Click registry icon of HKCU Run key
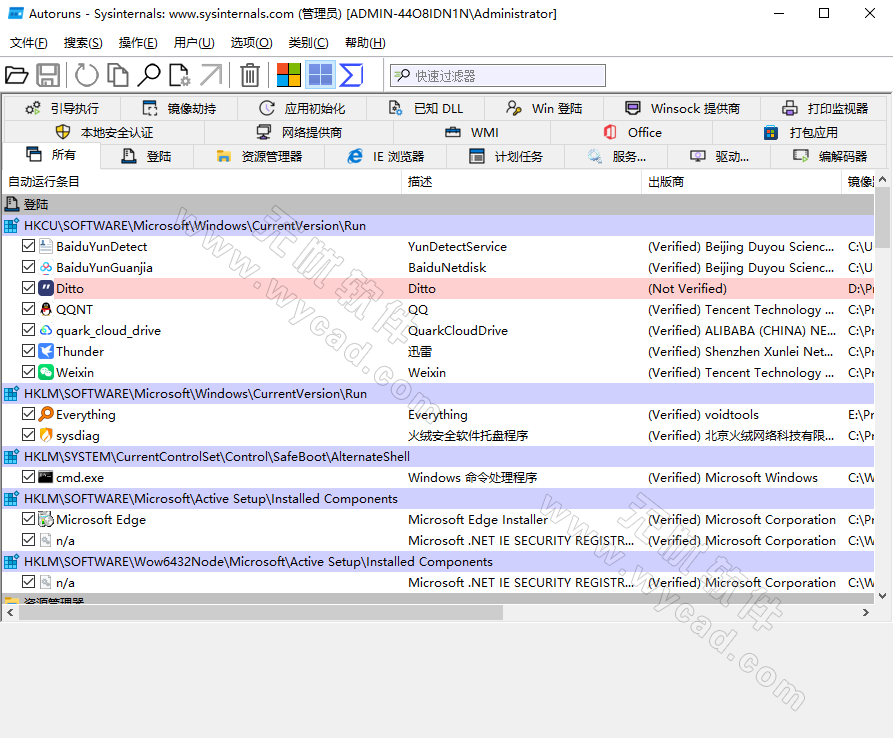Image resolution: width=893 pixels, height=738 pixels. tap(11, 226)
